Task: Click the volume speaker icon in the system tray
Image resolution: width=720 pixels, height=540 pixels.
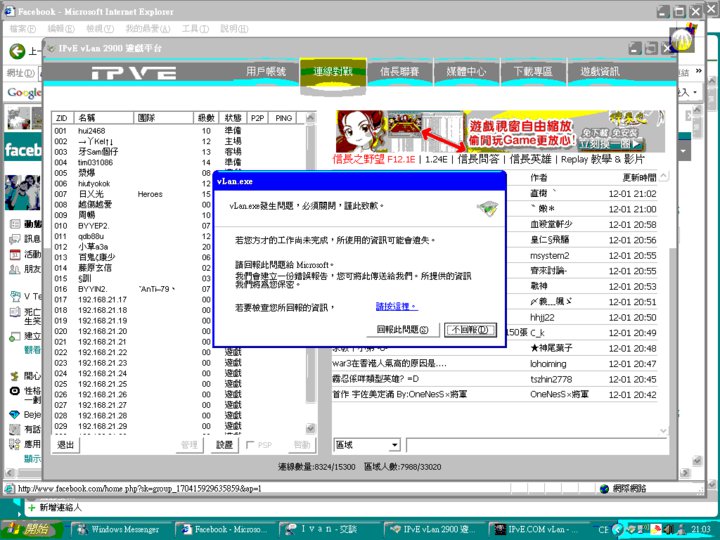Action: click(668, 529)
